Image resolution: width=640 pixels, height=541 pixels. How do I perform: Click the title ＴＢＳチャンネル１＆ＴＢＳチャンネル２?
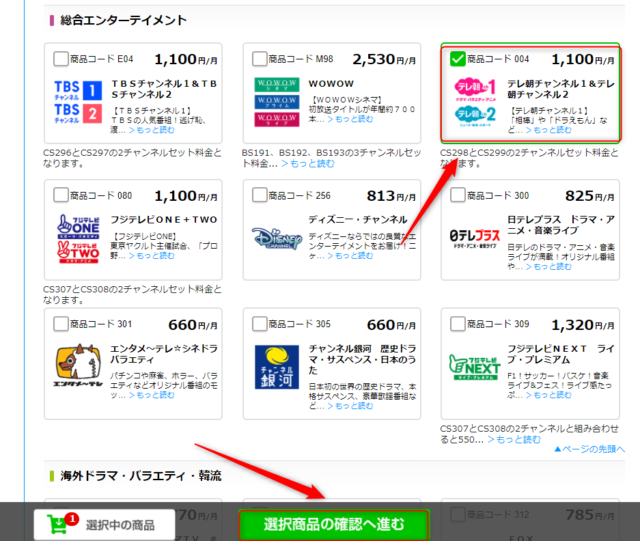(164, 89)
